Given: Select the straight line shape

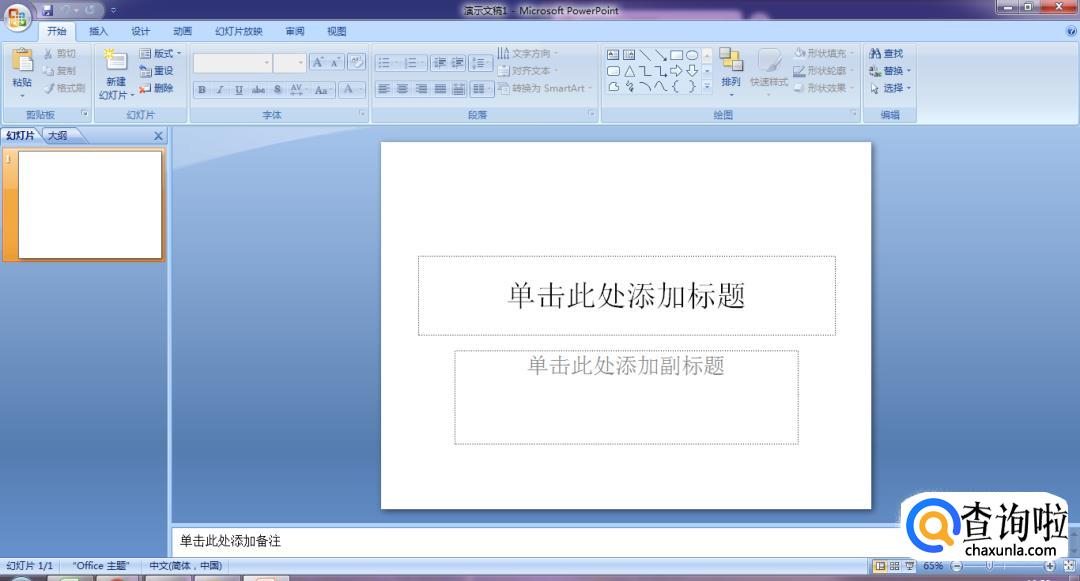Looking at the screenshot, I should pyautogui.click(x=645, y=55).
